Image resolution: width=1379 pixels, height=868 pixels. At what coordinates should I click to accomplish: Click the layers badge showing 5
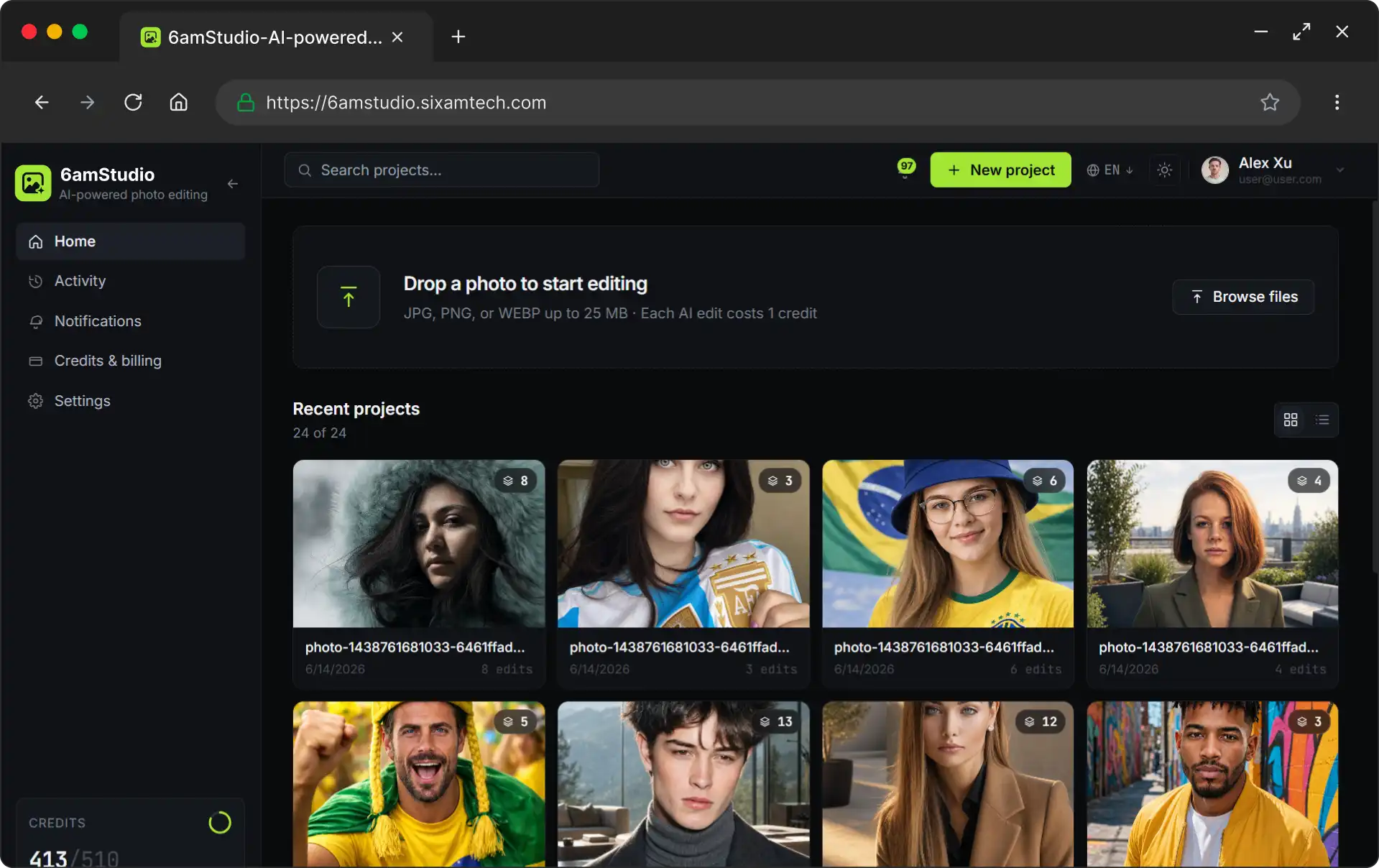(515, 721)
